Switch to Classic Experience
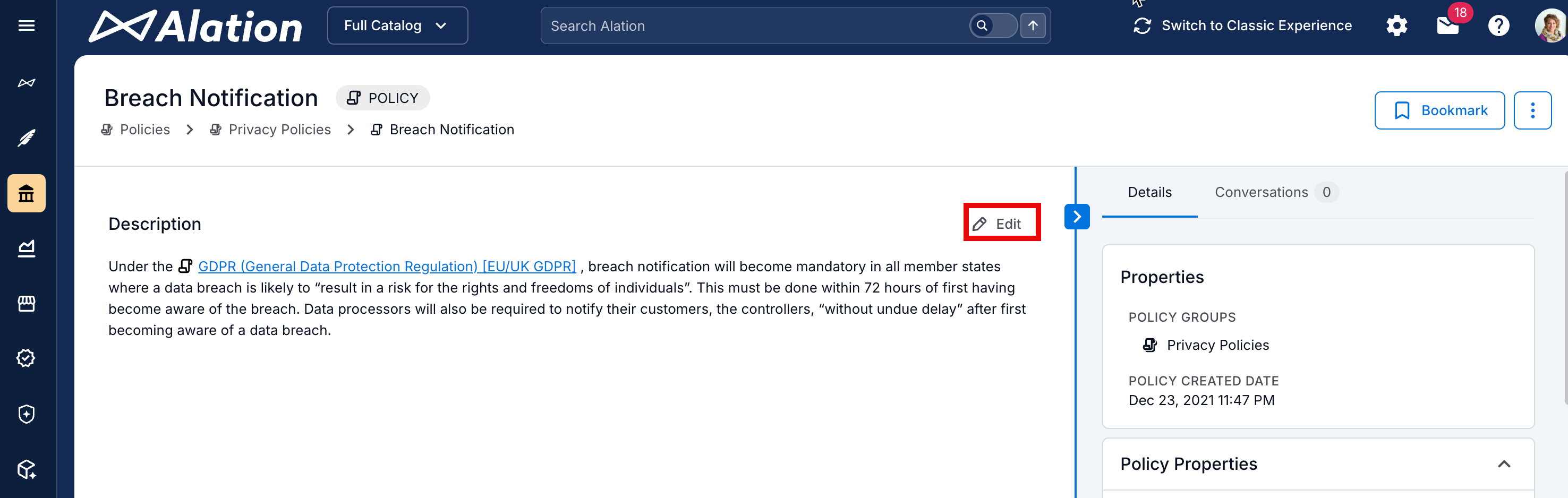Image resolution: width=1568 pixels, height=498 pixels. tap(1242, 25)
